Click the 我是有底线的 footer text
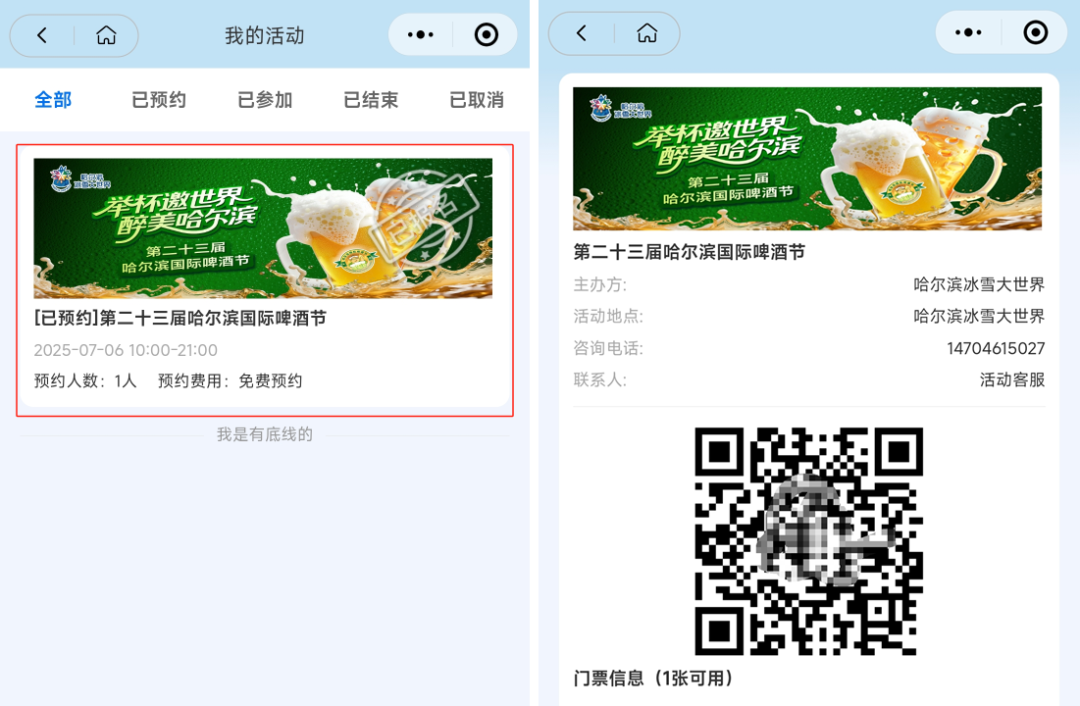 (265, 434)
